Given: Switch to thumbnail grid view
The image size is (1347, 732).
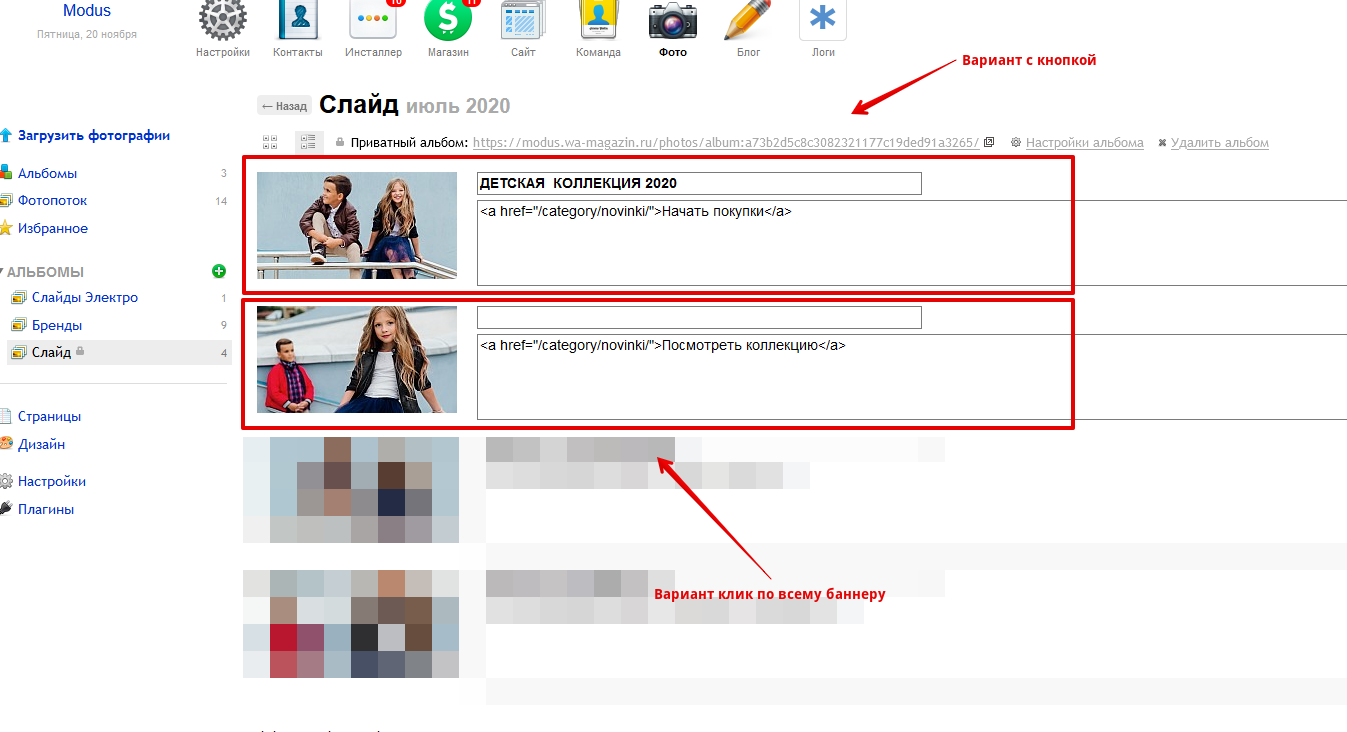Looking at the screenshot, I should (270, 143).
